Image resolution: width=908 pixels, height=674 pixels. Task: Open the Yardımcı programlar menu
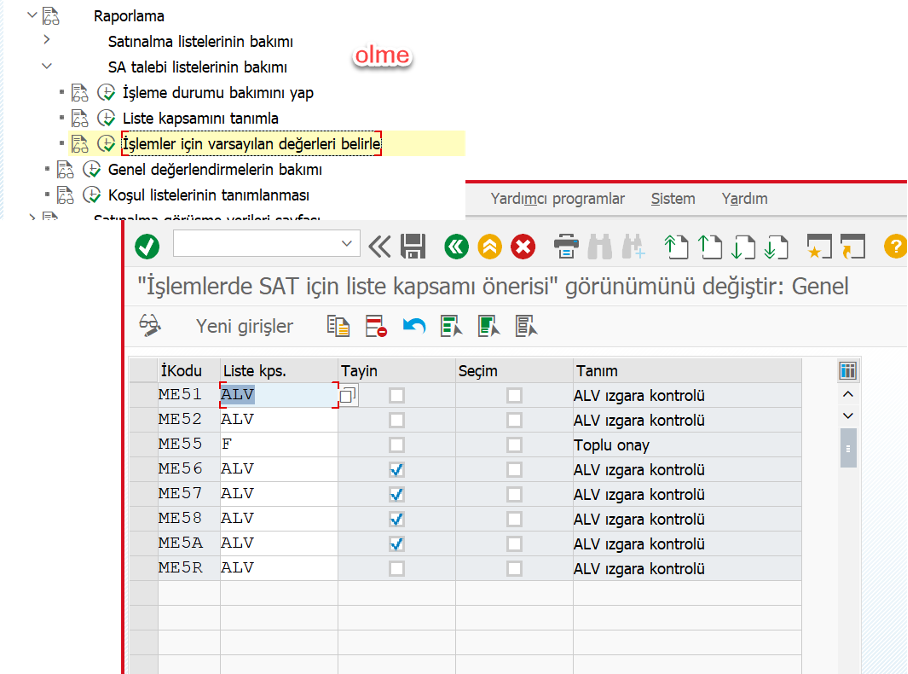[557, 199]
